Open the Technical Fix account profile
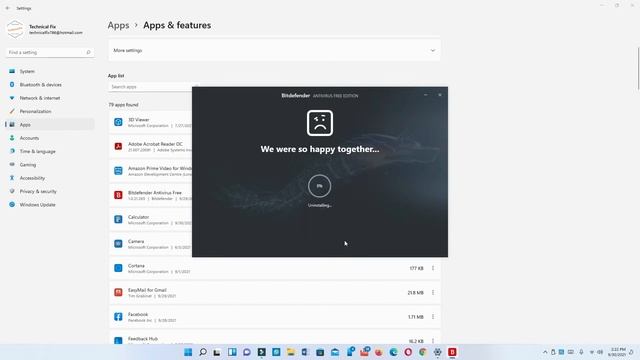This screenshot has height=360, width=640. click(45, 29)
